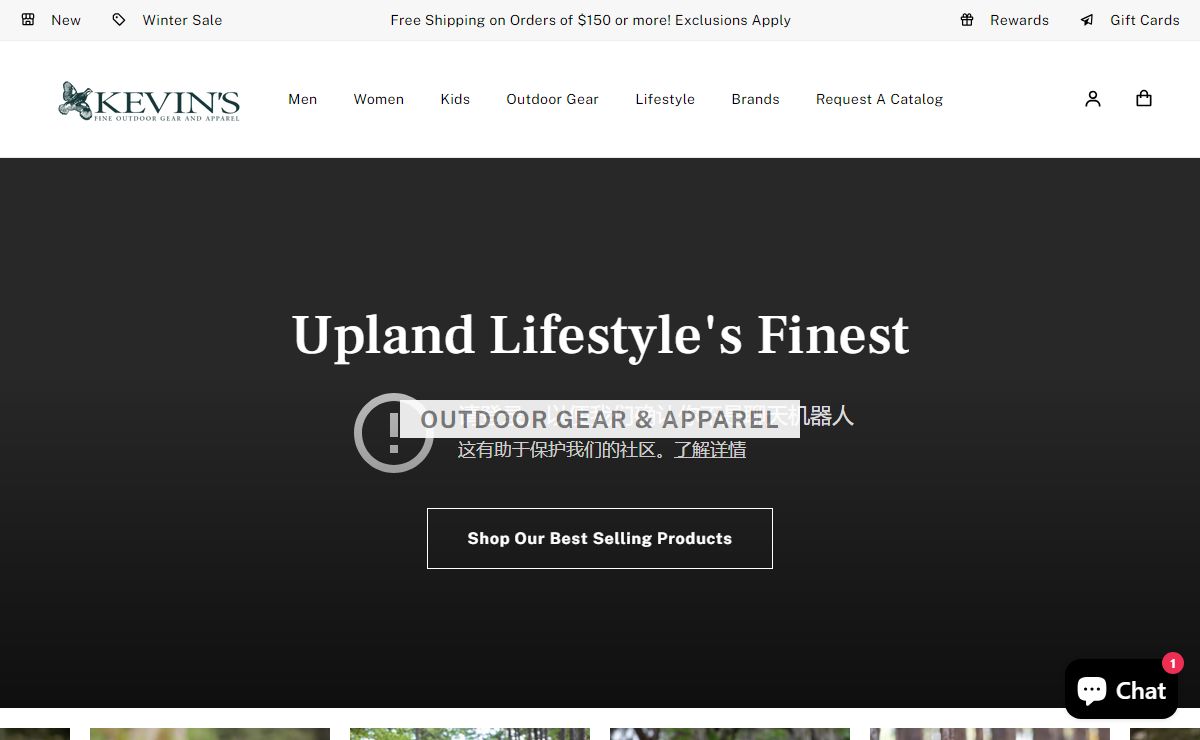Click the OUTDOOR GEAR & APPAREL label
The width and height of the screenshot is (1200, 740).
600,419
